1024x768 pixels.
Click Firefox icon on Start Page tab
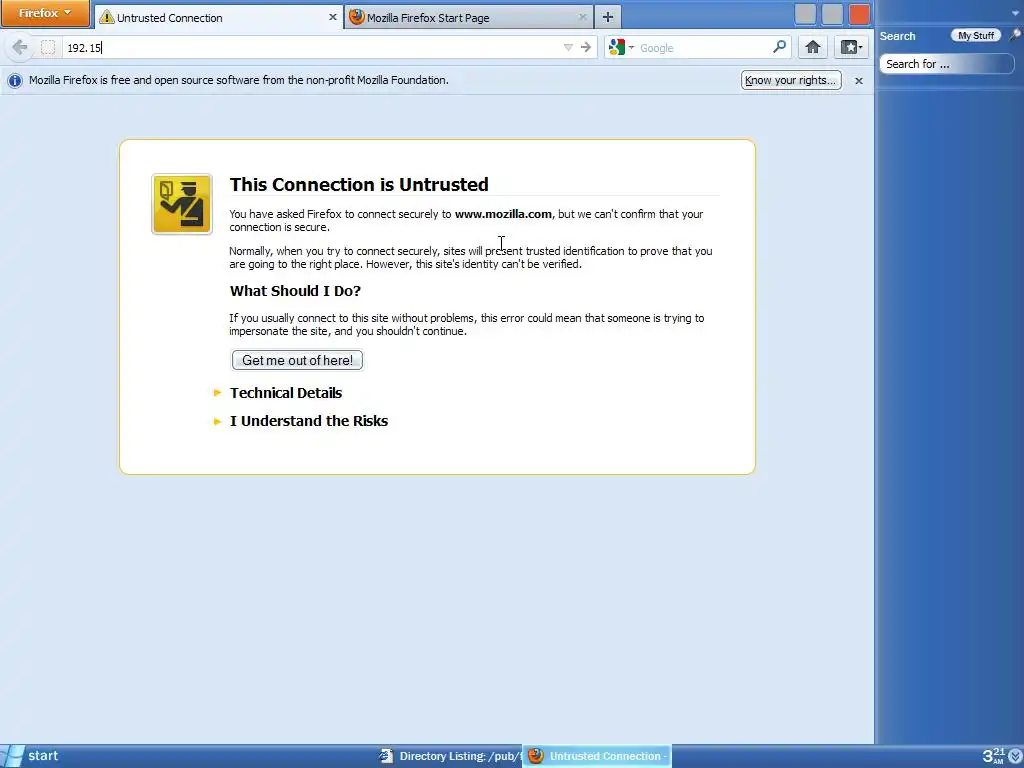pyautogui.click(x=357, y=17)
